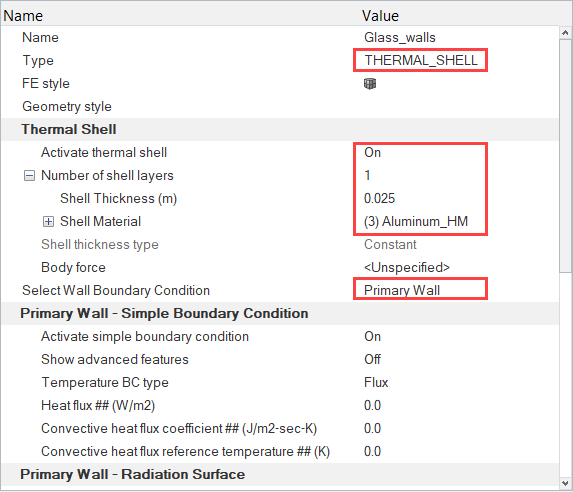Toggle Activate thermal shell On value

tap(372, 152)
